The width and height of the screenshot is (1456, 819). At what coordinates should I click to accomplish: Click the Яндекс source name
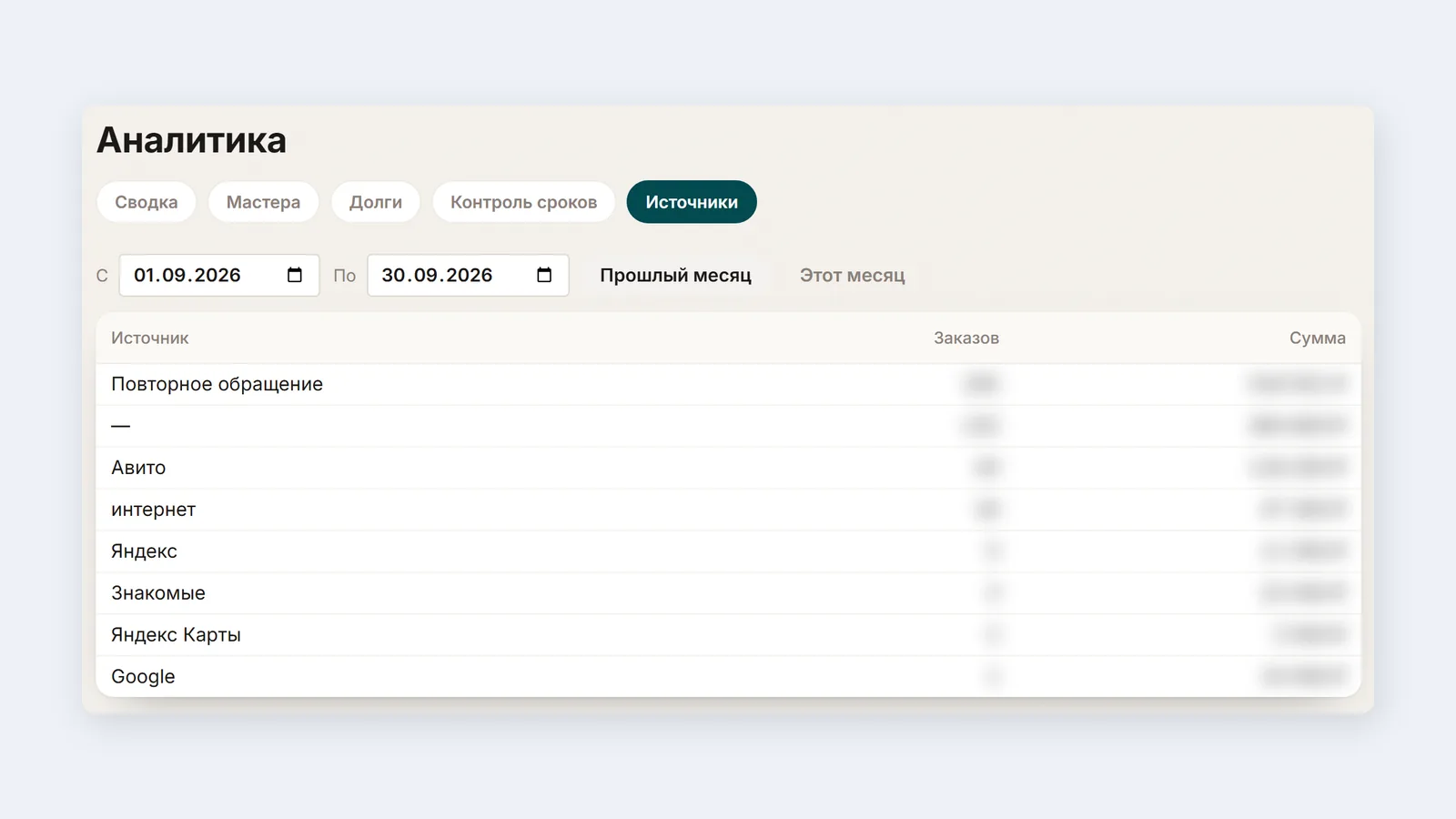pyautogui.click(x=144, y=551)
